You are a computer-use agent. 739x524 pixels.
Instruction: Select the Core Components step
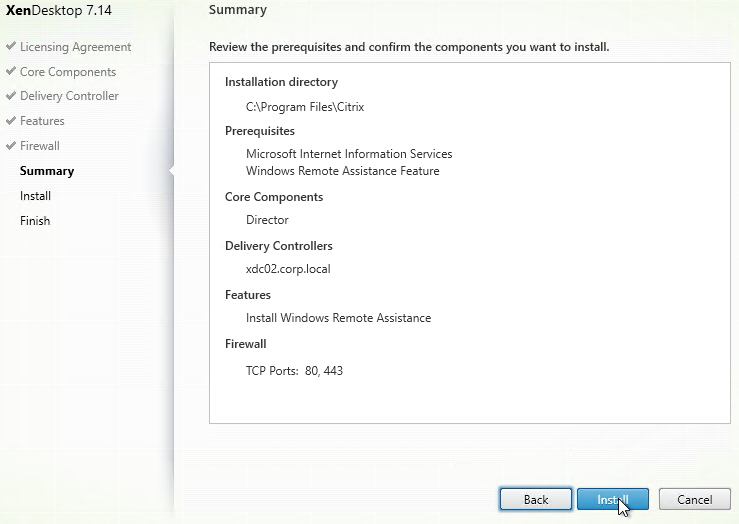(x=68, y=72)
